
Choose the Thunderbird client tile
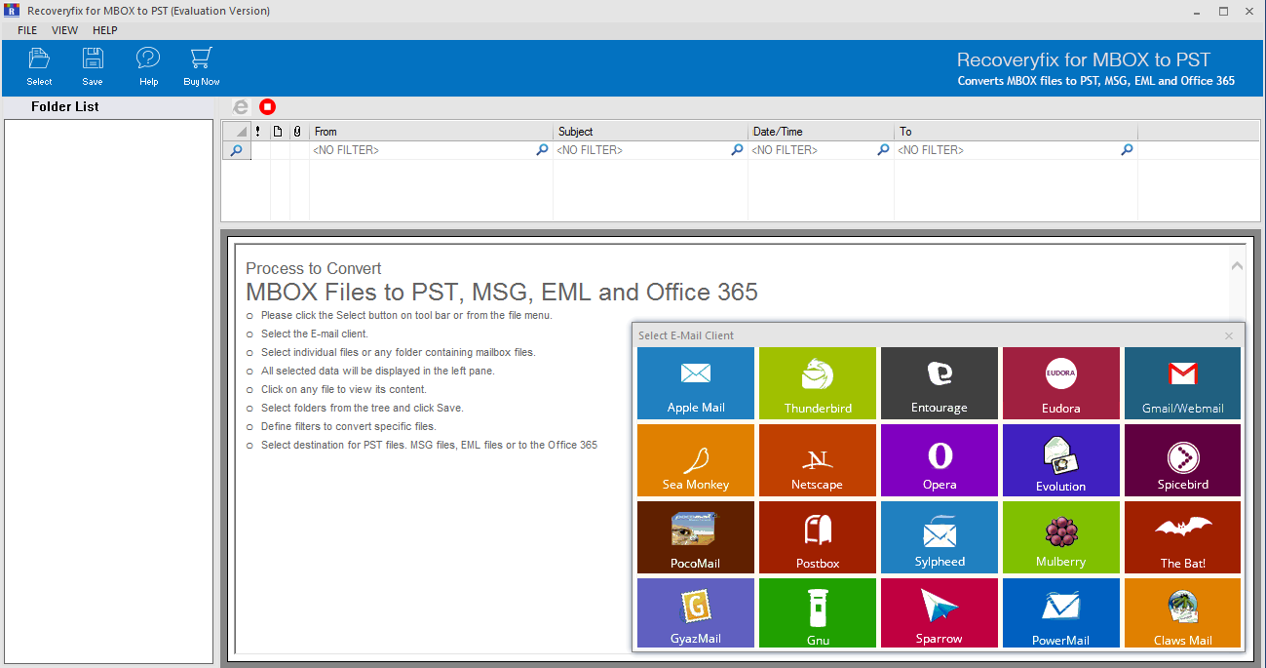point(818,383)
